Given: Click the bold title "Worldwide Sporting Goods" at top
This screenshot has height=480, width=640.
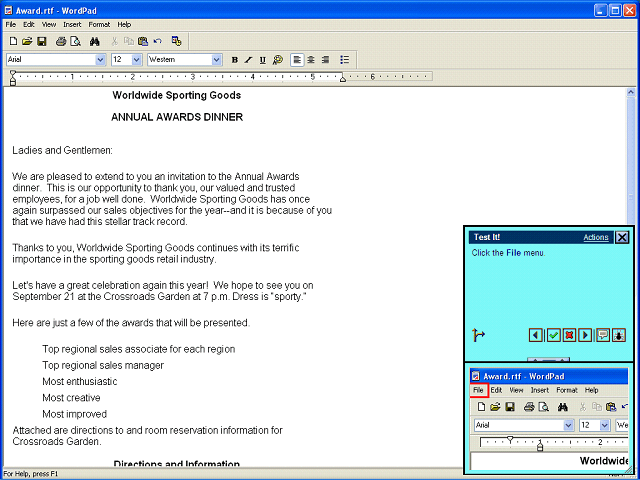Looking at the screenshot, I should (177, 96).
